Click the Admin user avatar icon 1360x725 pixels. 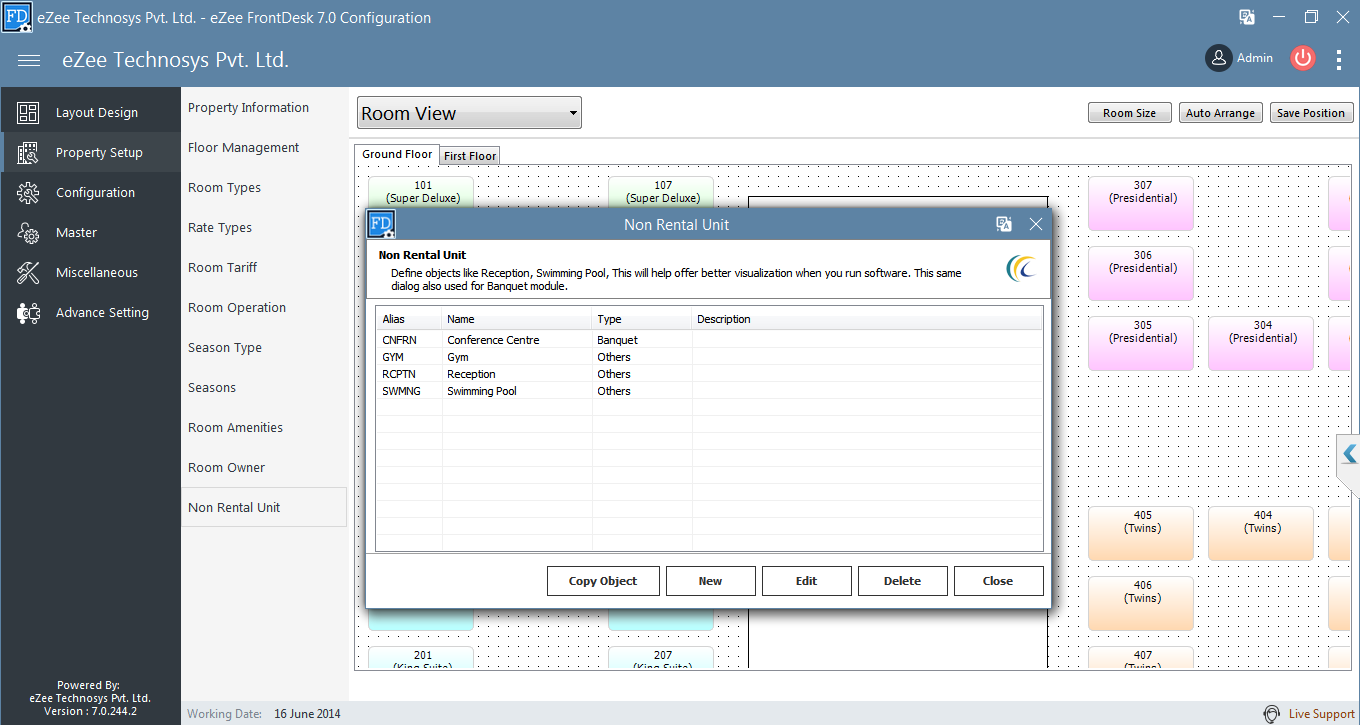click(x=1218, y=58)
